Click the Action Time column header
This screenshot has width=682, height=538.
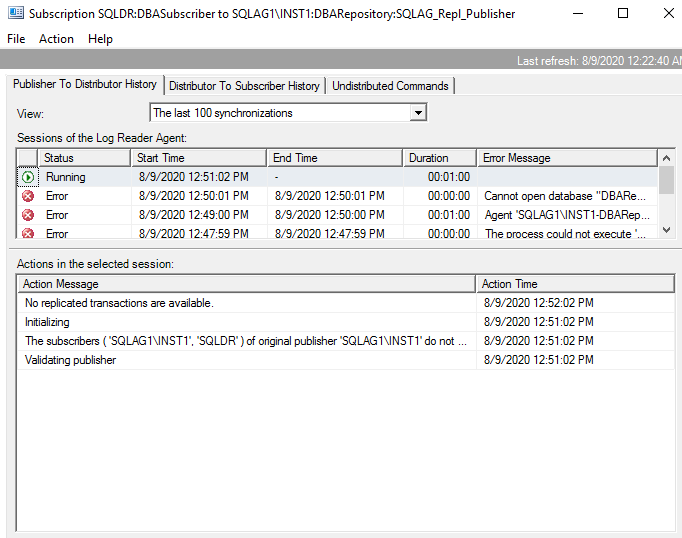click(x=574, y=284)
